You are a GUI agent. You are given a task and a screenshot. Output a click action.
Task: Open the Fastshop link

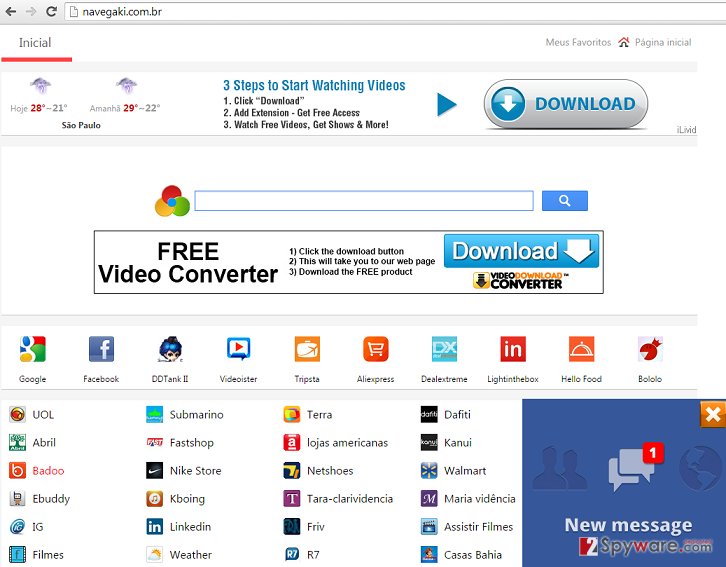pyautogui.click(x=192, y=443)
